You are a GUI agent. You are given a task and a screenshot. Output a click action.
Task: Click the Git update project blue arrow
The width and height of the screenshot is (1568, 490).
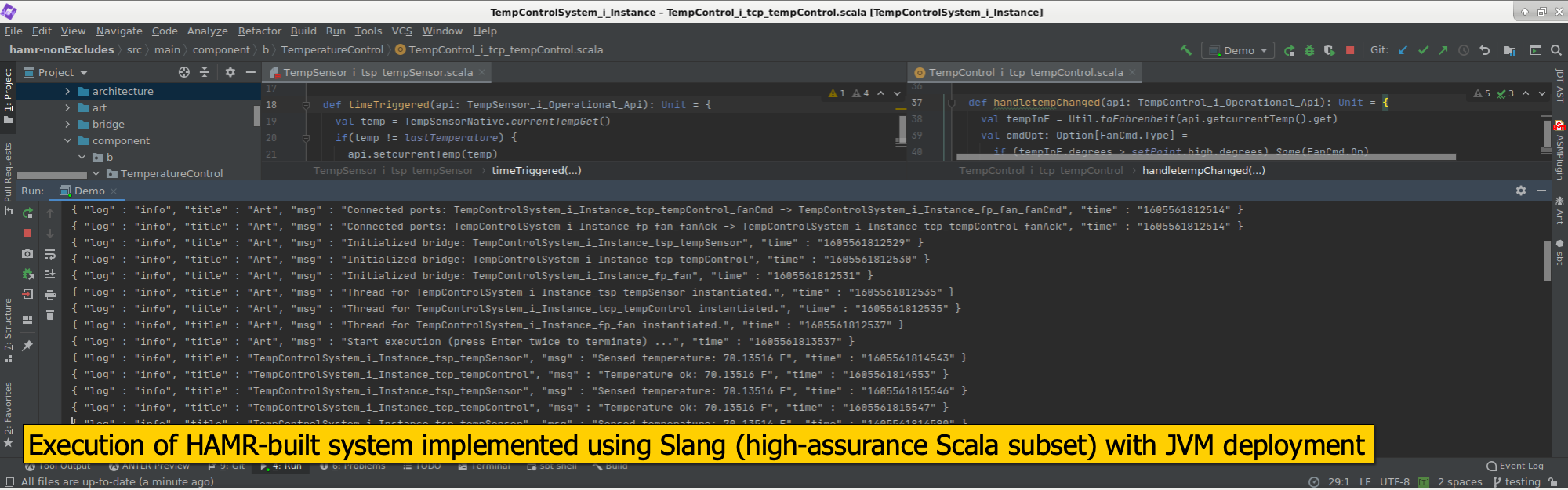coord(1403,50)
